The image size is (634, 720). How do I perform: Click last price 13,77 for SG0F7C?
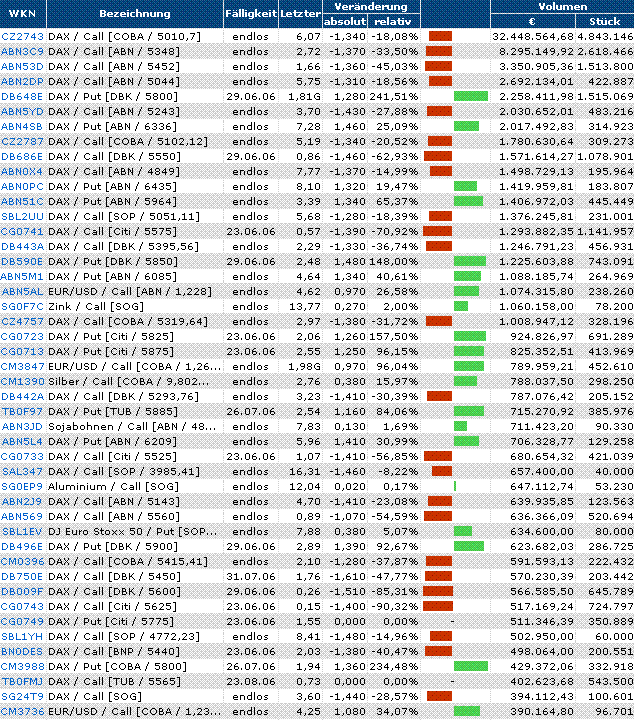305,306
